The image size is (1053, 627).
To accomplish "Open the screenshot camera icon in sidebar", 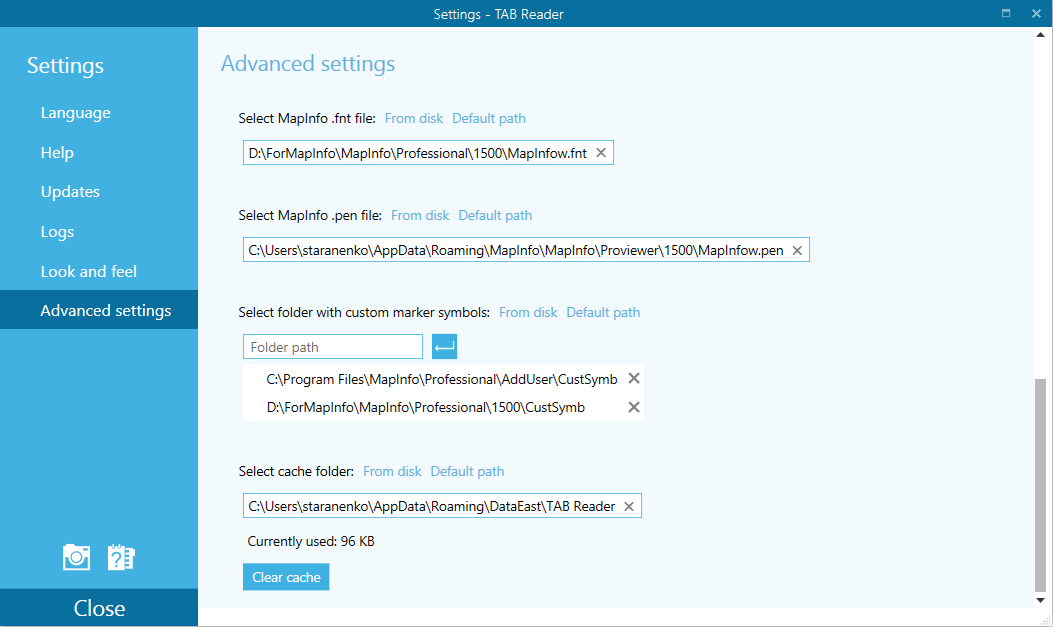I will [x=77, y=557].
